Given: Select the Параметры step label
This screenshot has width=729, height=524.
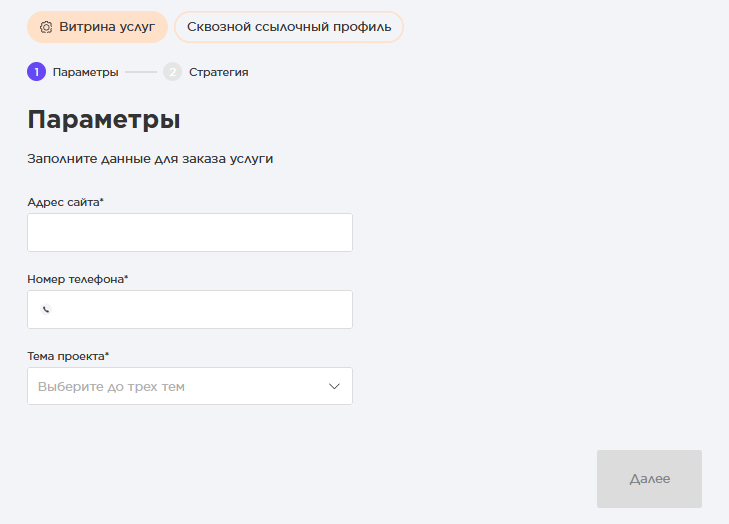Looking at the screenshot, I should coord(86,72).
